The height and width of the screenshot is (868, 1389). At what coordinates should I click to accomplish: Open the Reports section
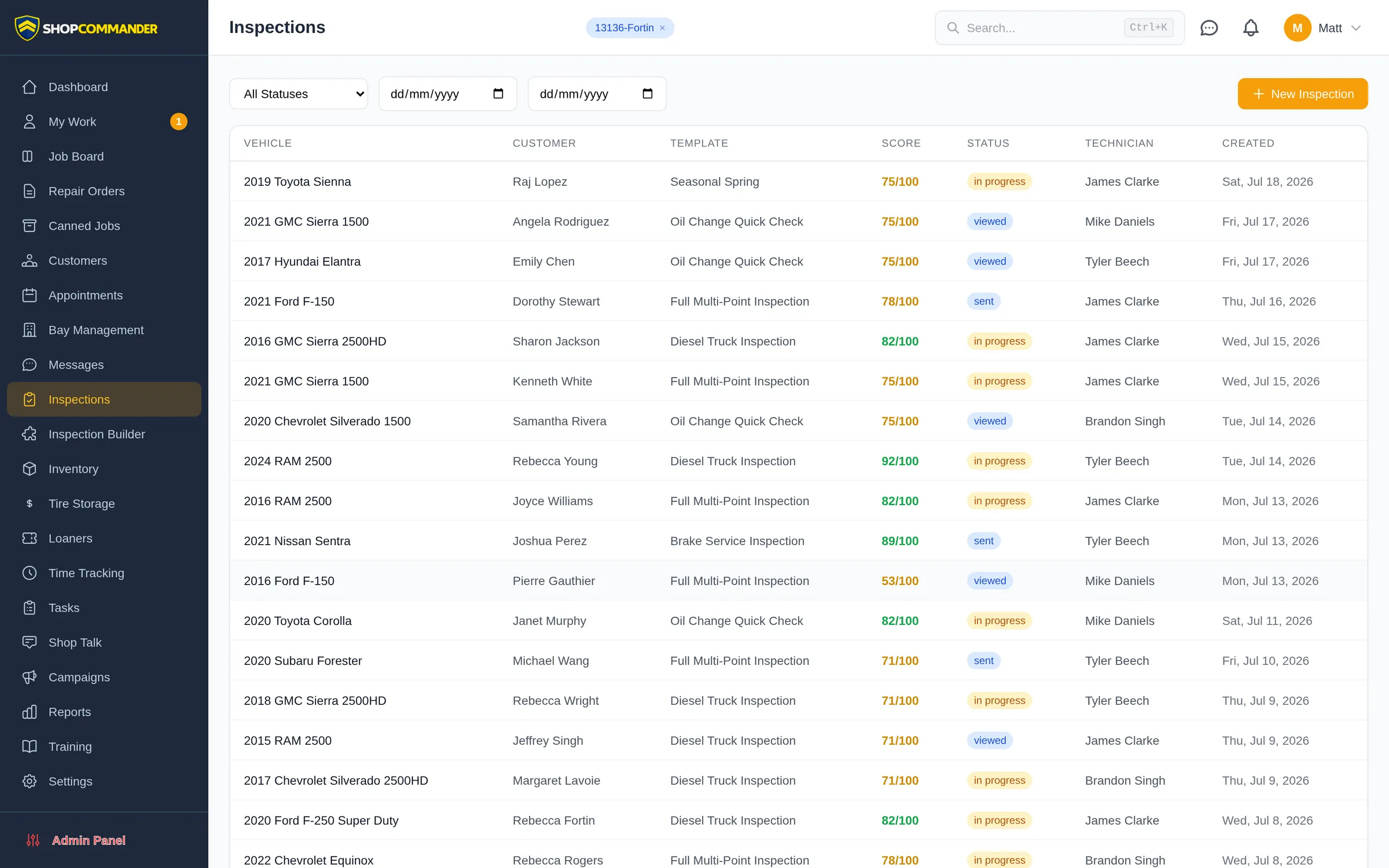coord(104,712)
